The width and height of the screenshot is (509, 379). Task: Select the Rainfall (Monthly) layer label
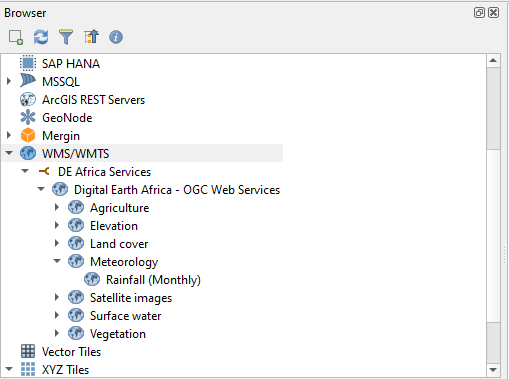(153, 280)
